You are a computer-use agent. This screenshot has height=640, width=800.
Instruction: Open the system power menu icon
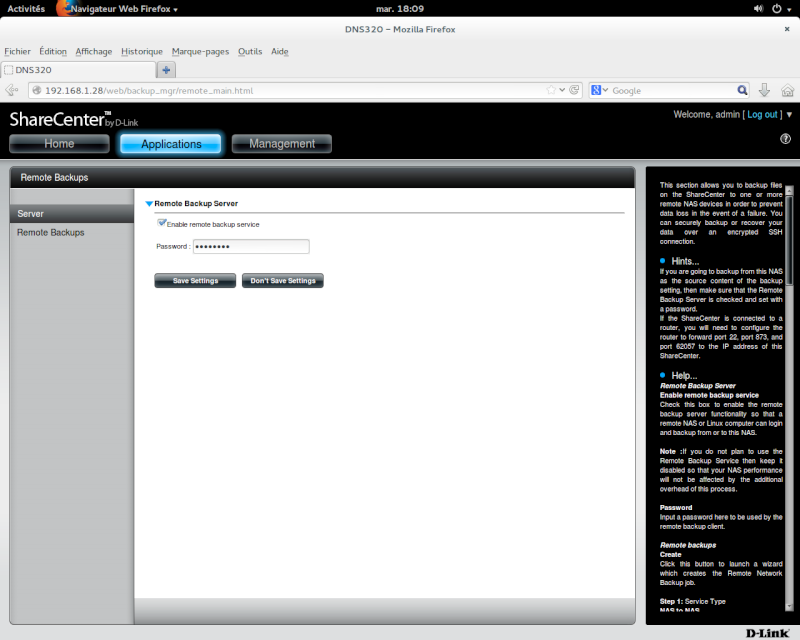[777, 9]
